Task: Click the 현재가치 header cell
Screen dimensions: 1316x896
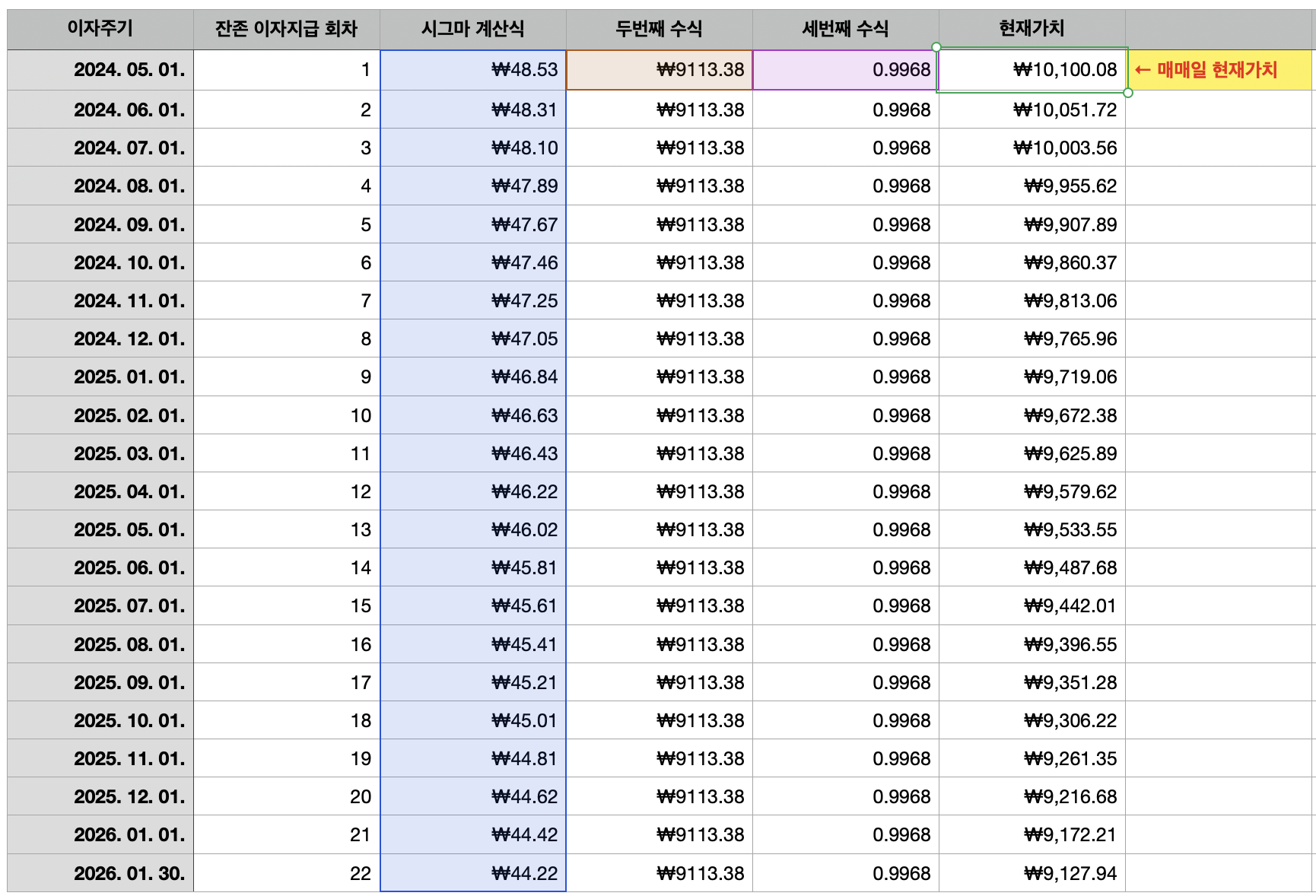Action: coord(1032,29)
